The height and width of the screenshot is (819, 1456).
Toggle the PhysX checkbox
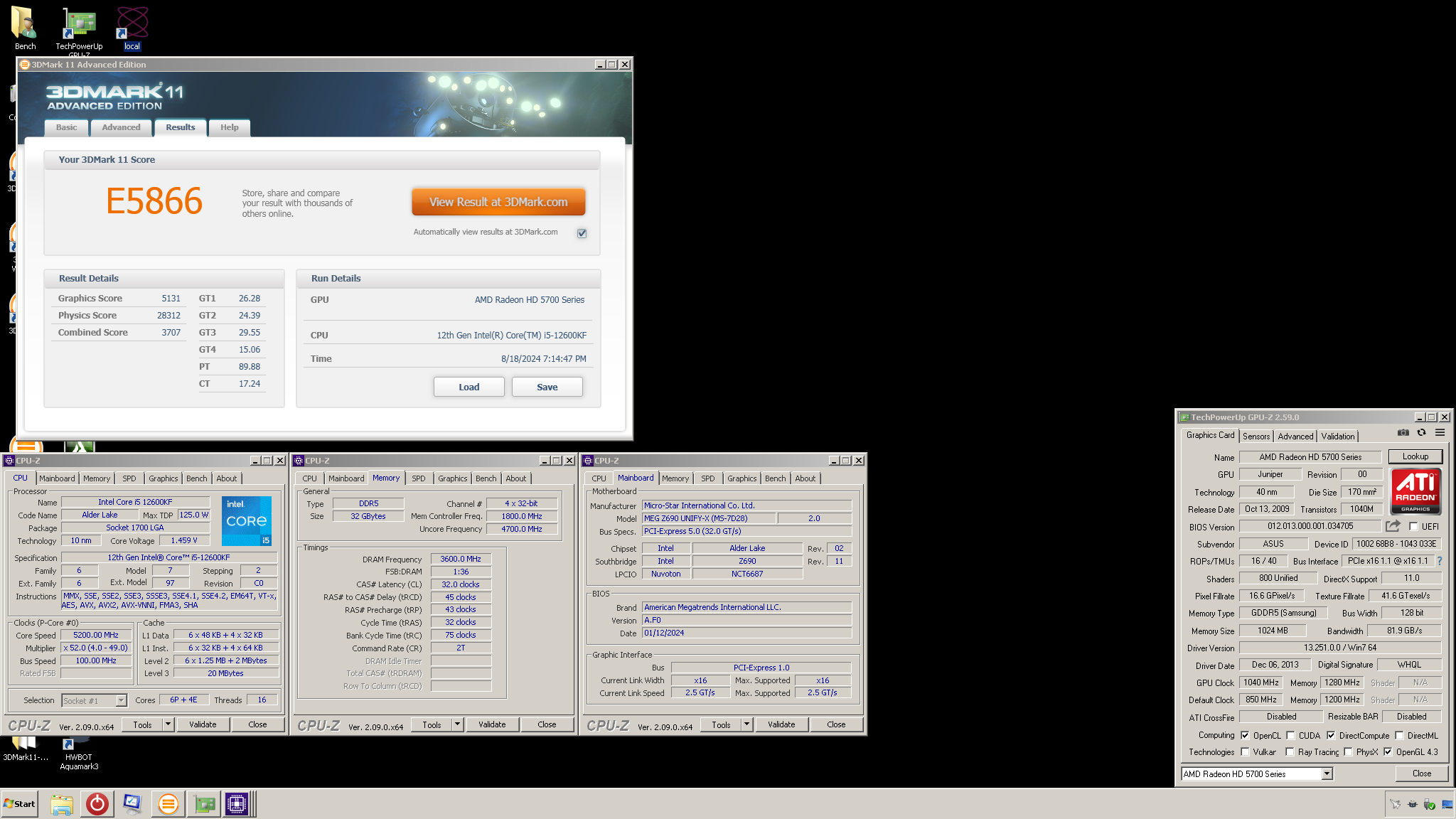click(x=1348, y=751)
